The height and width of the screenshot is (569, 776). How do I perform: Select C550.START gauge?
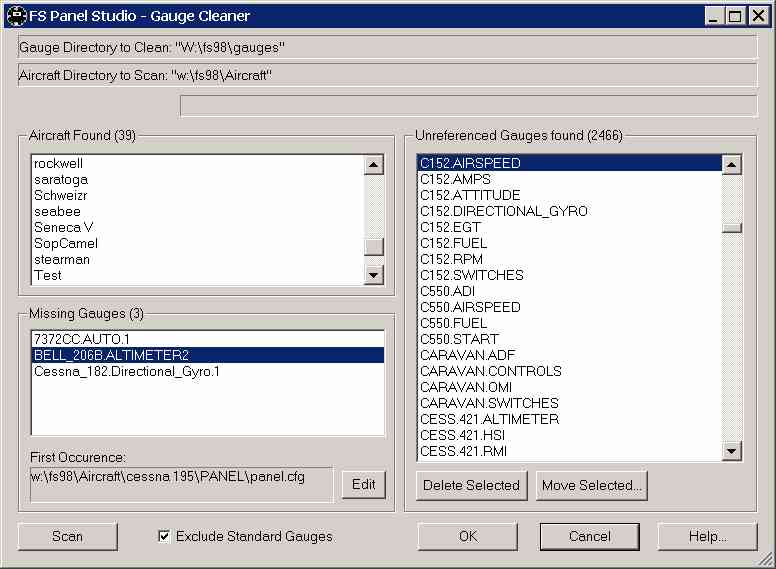click(x=570, y=339)
